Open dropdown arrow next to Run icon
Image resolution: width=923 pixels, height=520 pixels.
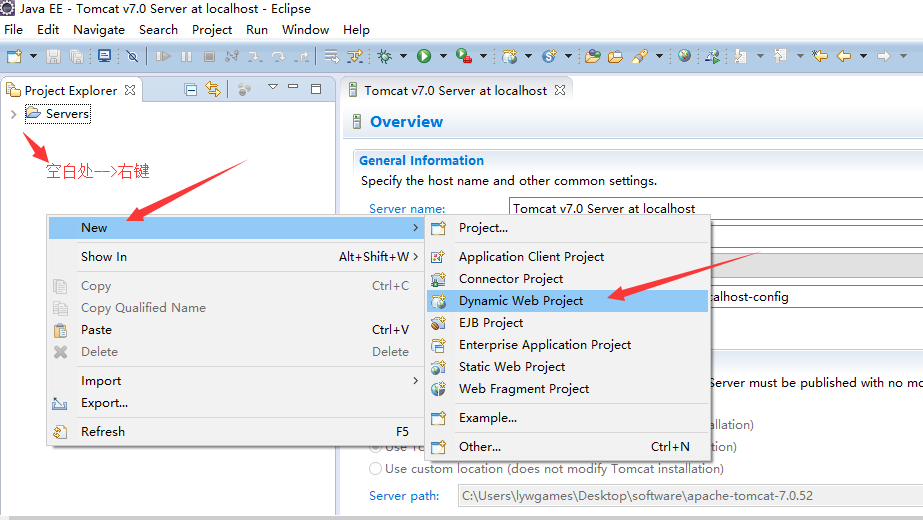[443, 57]
